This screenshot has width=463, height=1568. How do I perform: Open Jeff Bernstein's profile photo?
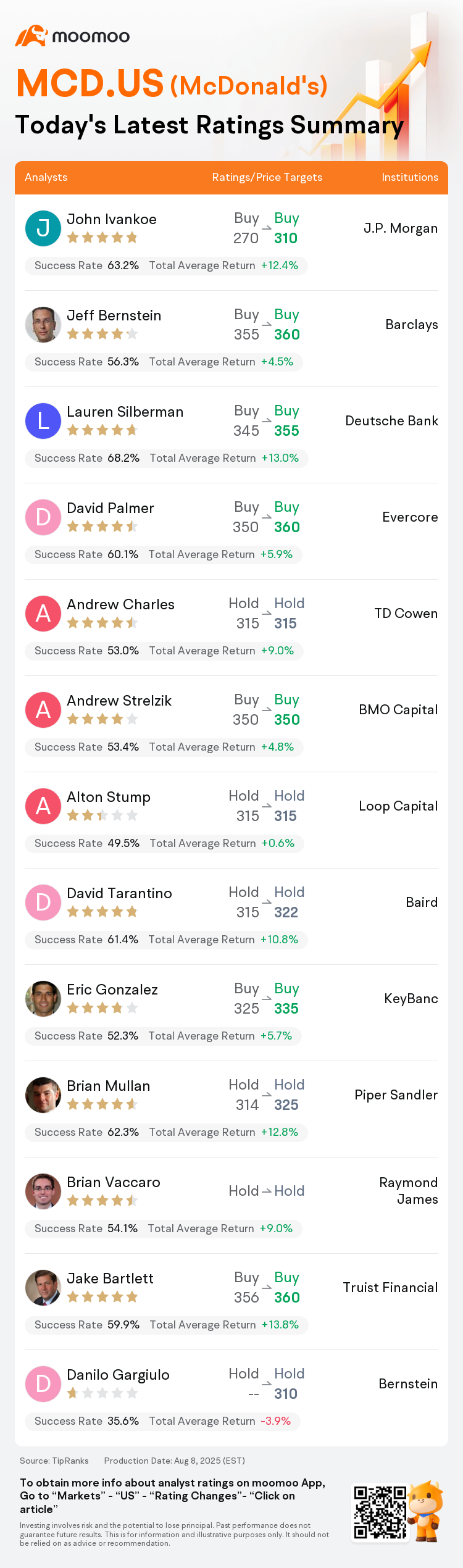(43, 325)
